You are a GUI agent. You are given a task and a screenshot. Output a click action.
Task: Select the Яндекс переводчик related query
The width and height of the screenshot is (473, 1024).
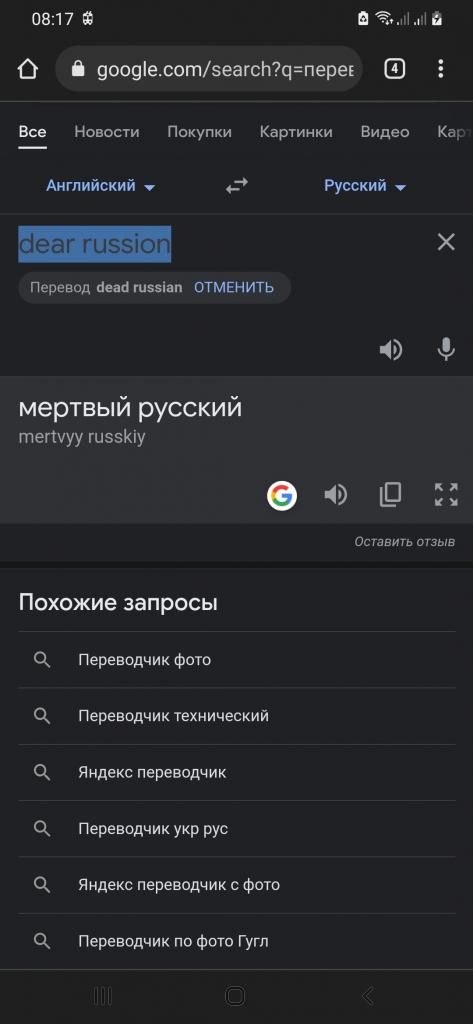pos(237,773)
